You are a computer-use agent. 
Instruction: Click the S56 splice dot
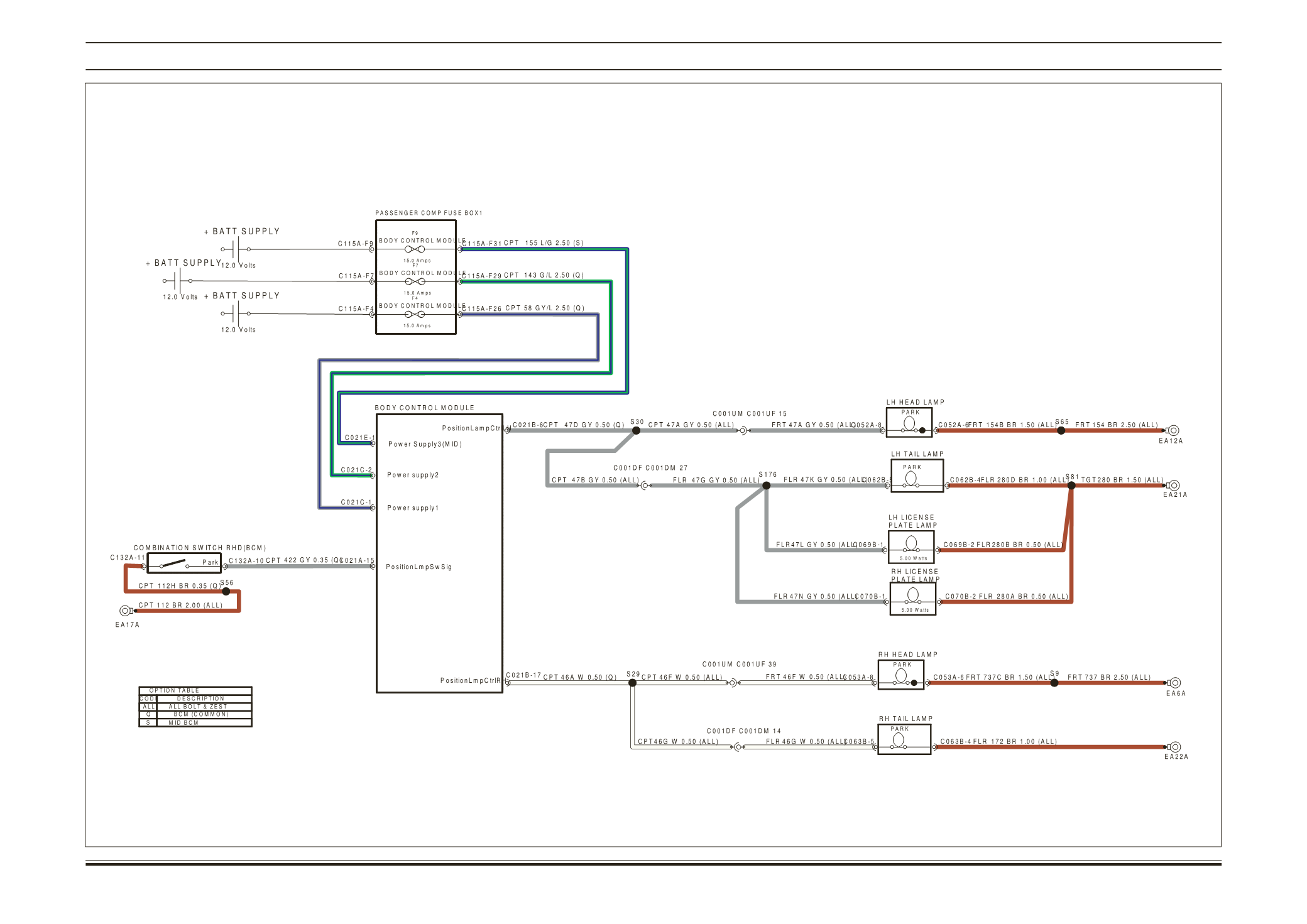pyautogui.click(x=226, y=591)
